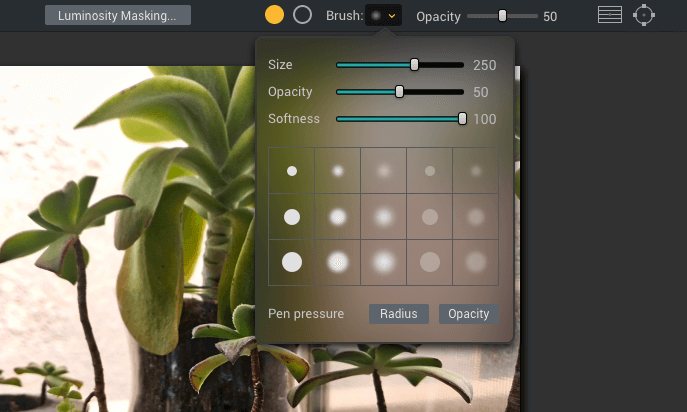This screenshot has height=412, width=687.
Task: Click the Softness slider handle
Action: click(462, 119)
